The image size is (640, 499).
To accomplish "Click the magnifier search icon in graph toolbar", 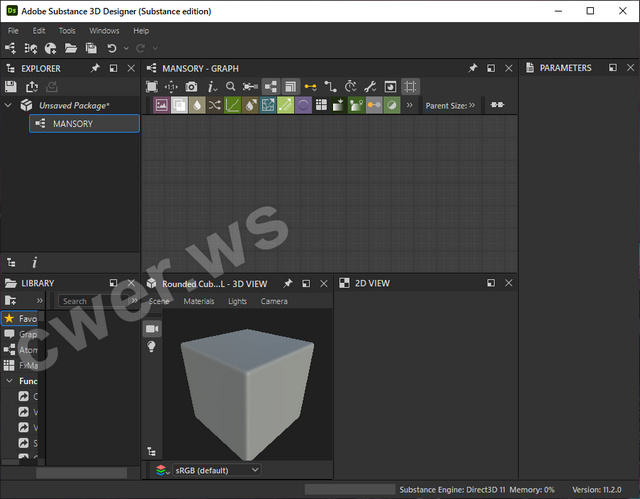I will coord(231,87).
